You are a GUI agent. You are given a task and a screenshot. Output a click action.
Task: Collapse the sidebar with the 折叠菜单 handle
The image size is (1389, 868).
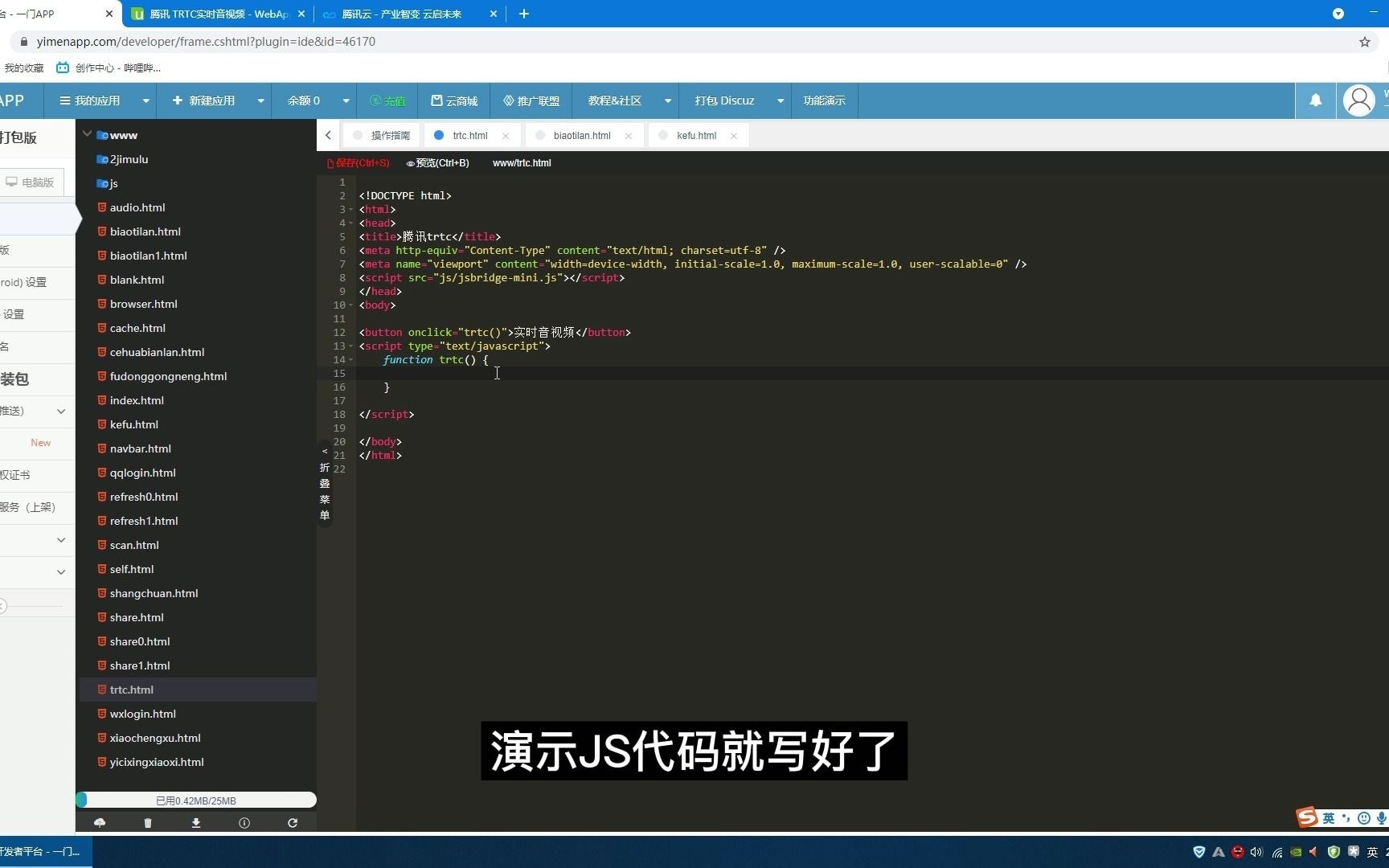(x=325, y=484)
